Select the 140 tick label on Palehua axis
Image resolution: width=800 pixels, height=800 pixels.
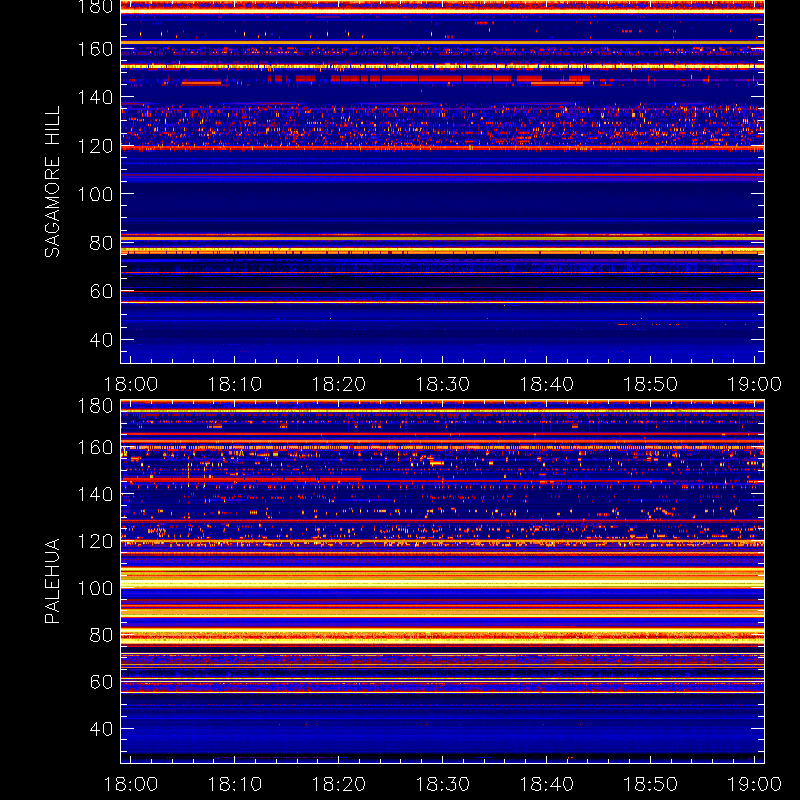(95, 494)
